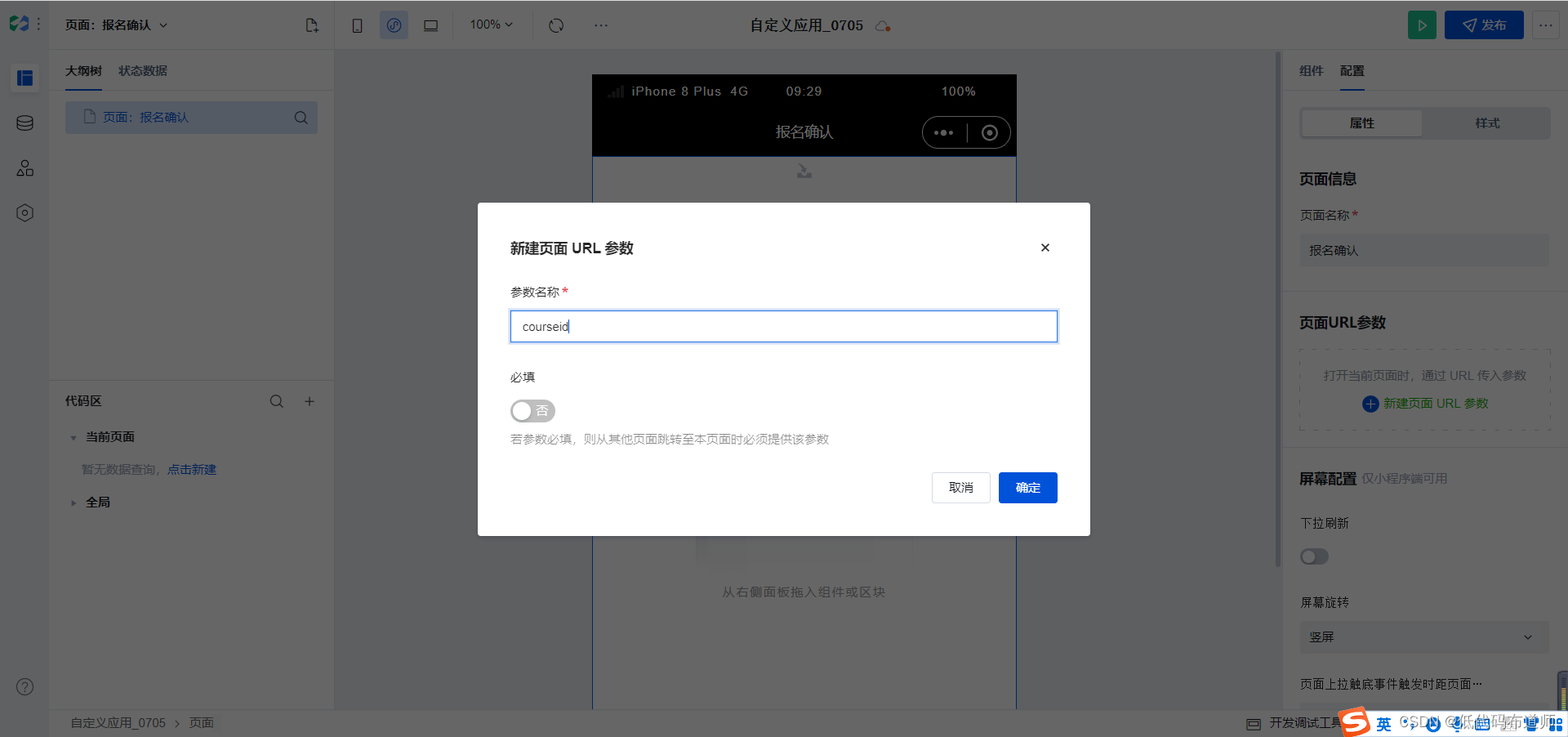Click the app logo icon at top left

pos(19,25)
